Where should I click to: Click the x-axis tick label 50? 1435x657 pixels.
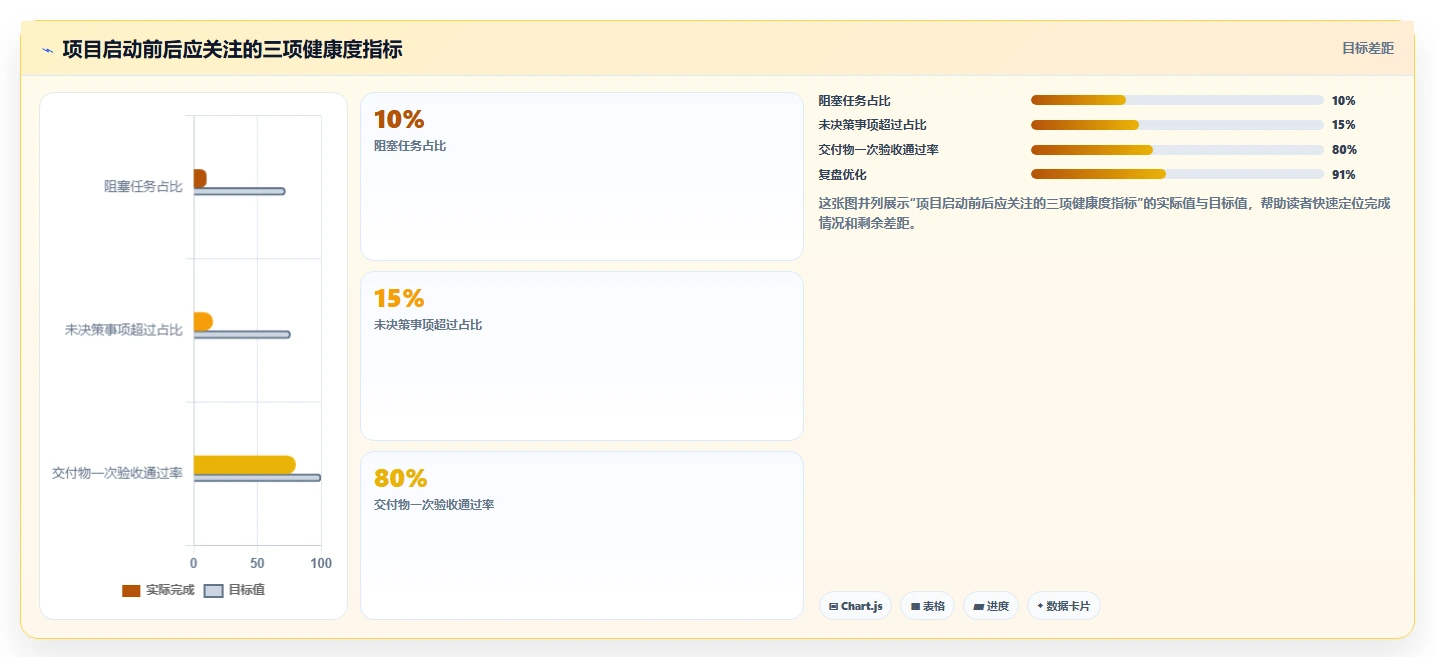tap(257, 564)
